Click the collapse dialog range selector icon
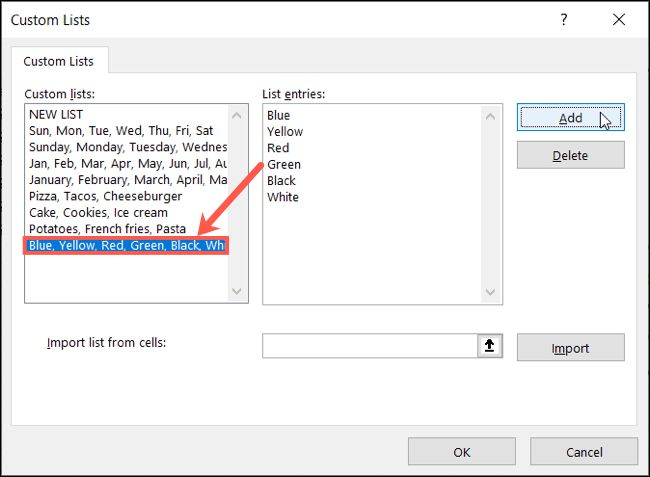 pos(489,346)
